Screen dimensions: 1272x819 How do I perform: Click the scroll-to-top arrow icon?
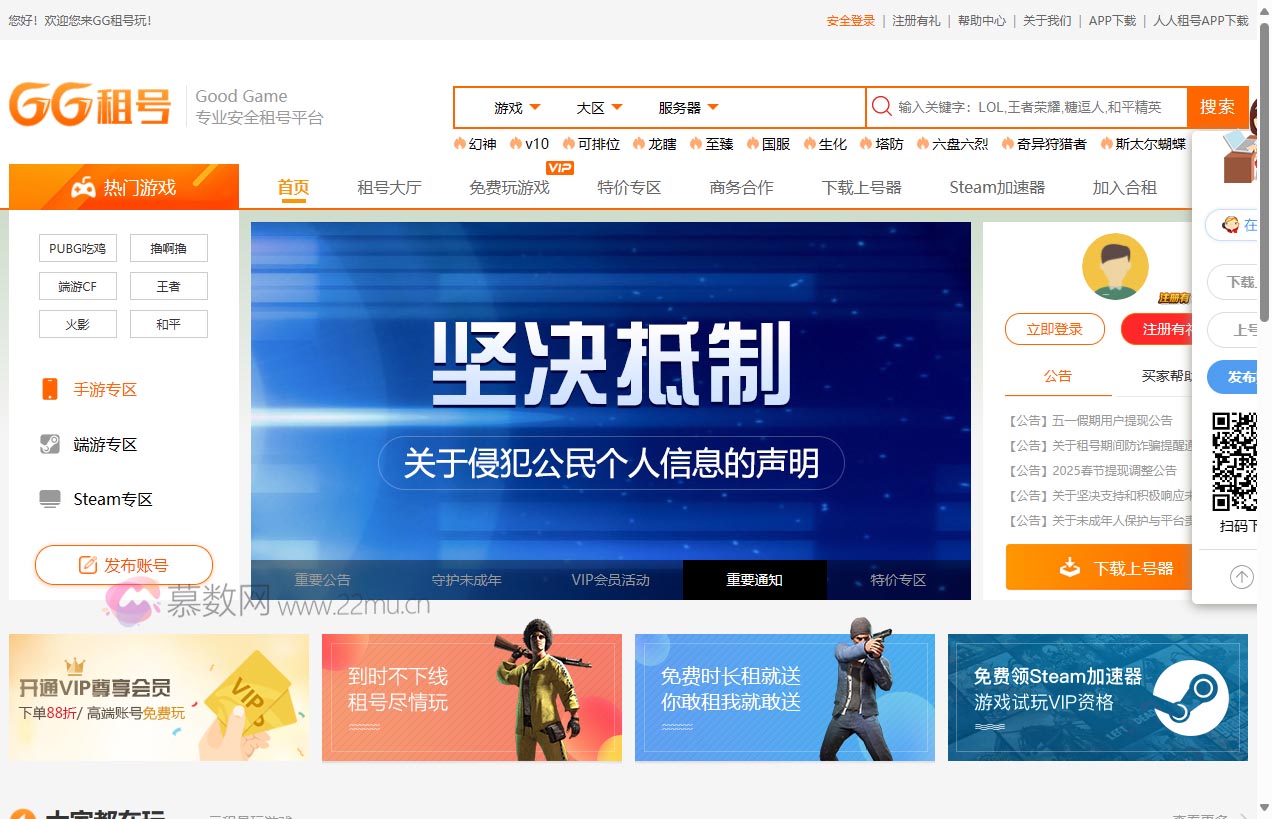pos(1241,577)
